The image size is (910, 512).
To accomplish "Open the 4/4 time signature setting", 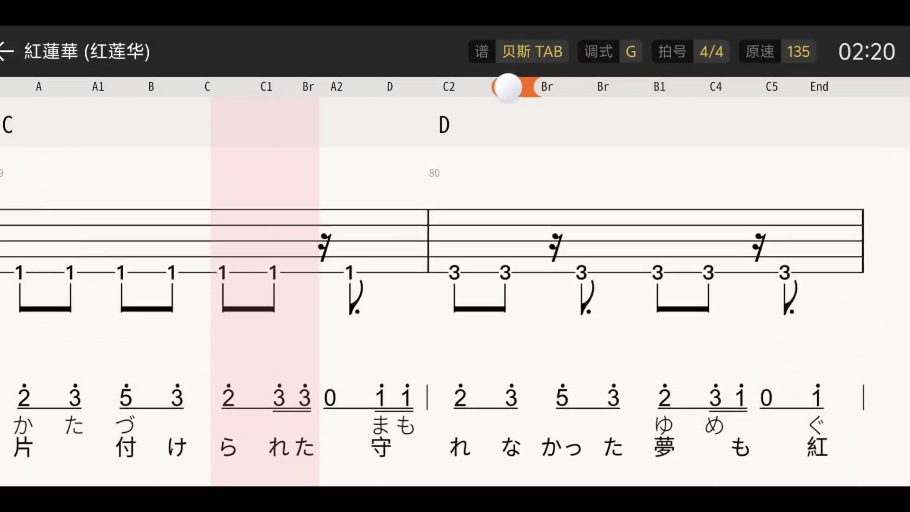I will [711, 52].
